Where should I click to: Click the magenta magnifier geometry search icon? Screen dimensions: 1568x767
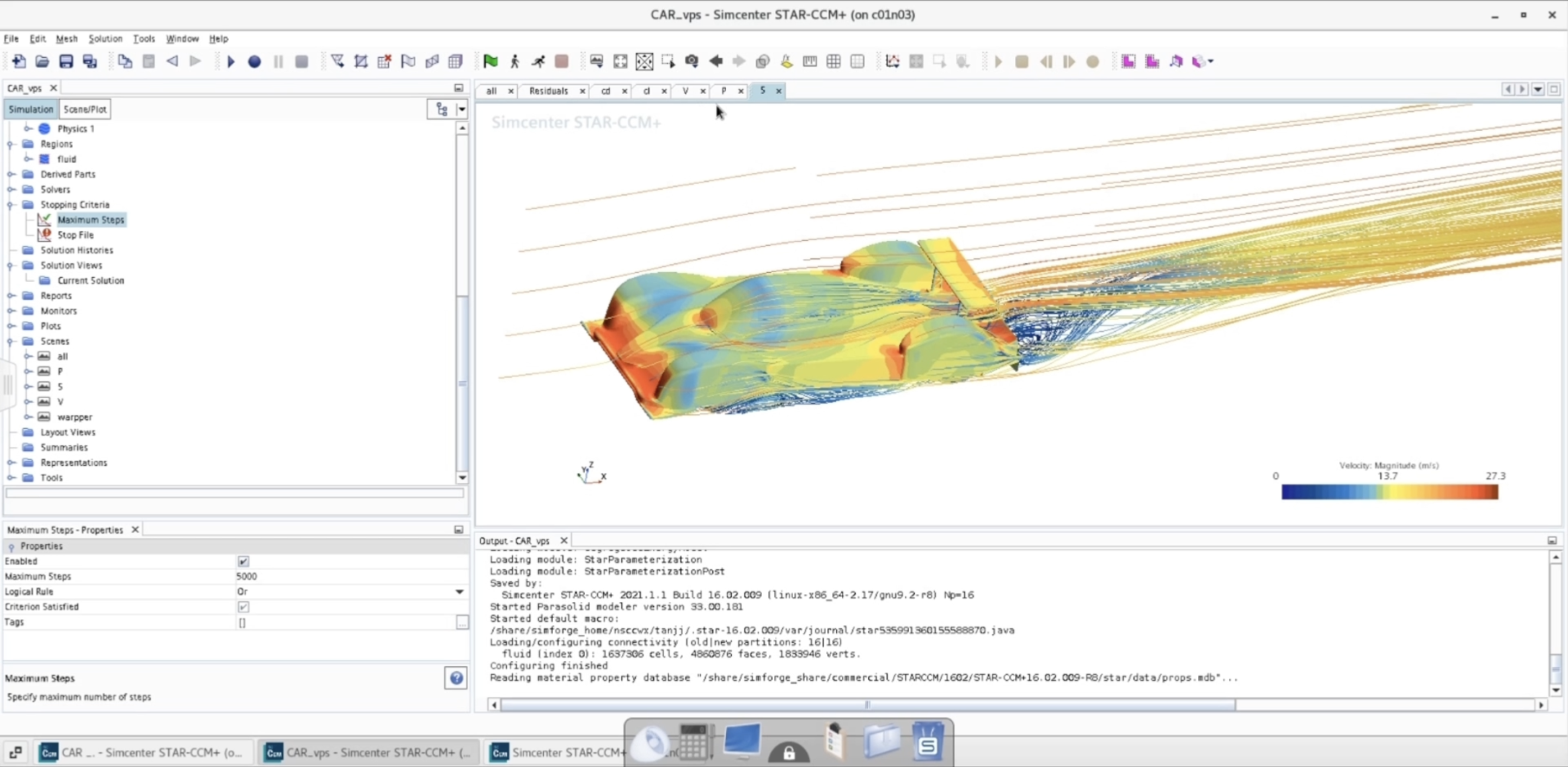[x=1176, y=61]
